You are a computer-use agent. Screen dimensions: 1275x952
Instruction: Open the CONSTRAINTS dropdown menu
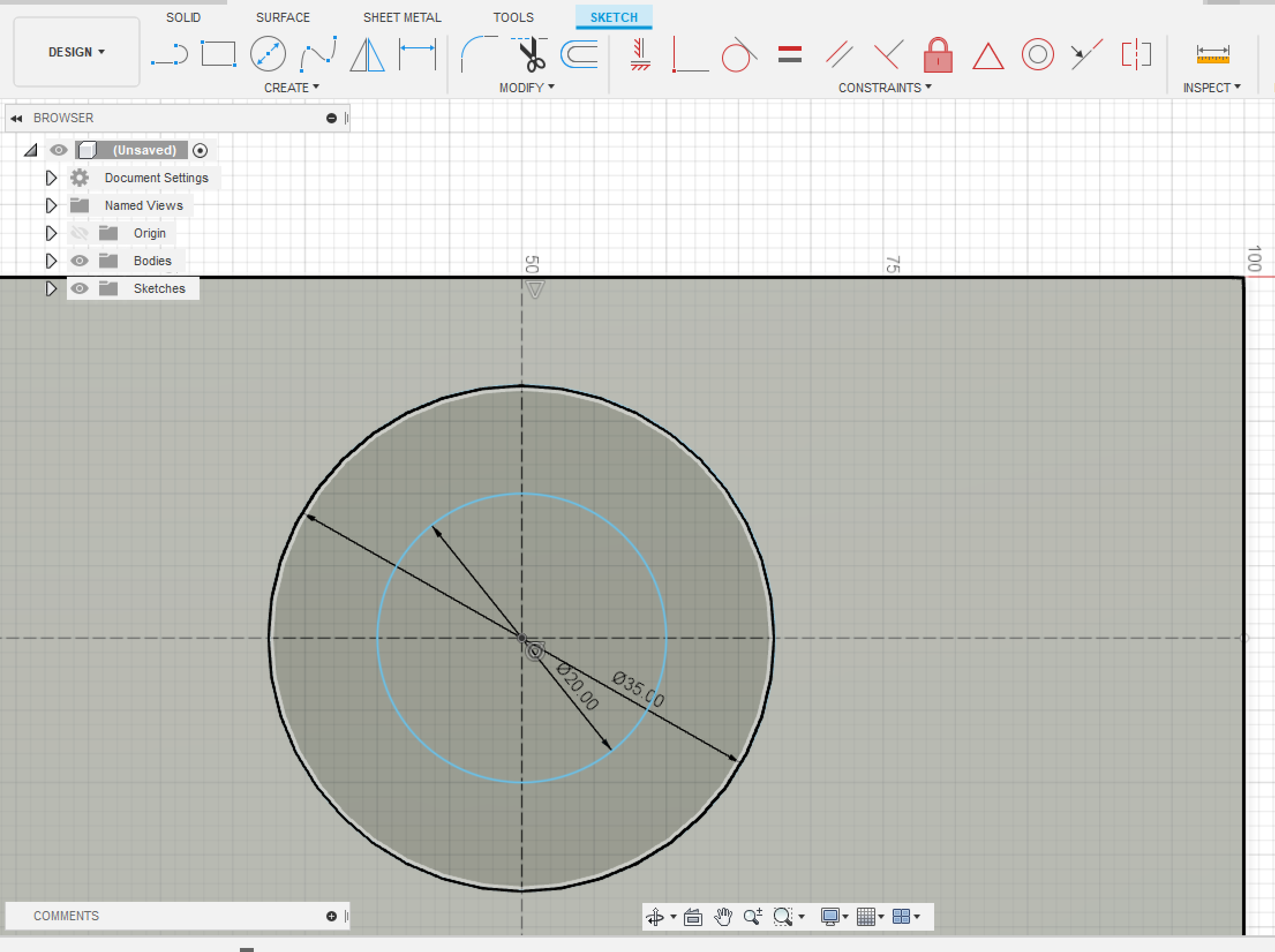tap(885, 88)
